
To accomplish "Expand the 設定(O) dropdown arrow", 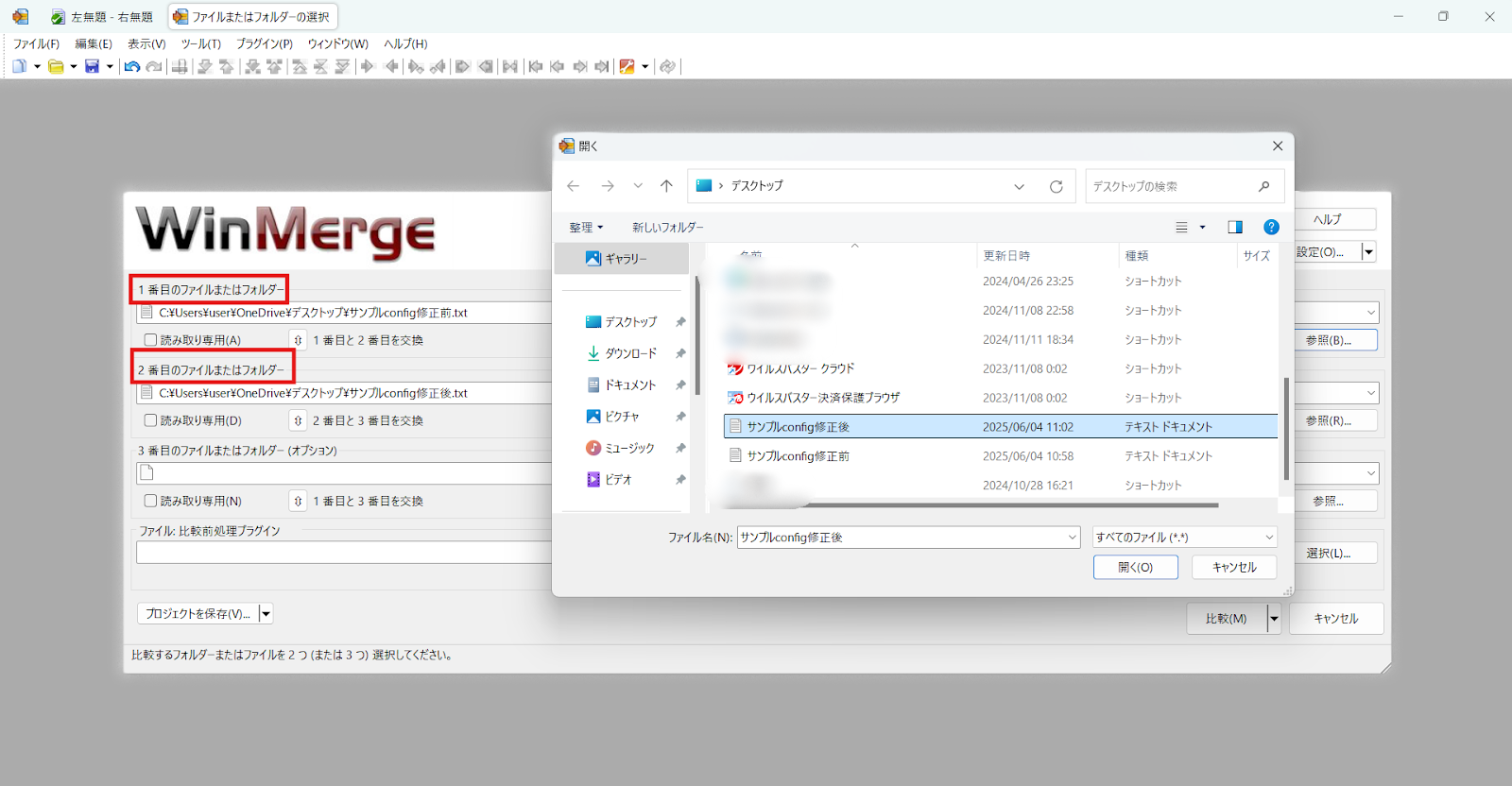I will point(1368,252).
